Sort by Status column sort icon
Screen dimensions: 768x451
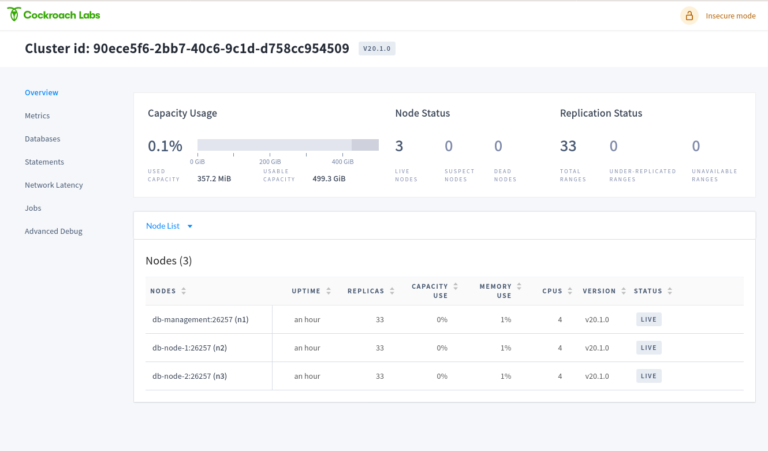point(670,291)
